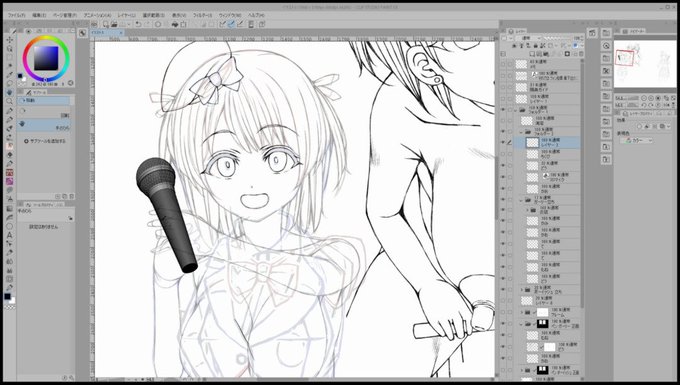Viewport: 680px width, 385px height.
Task: Select the rectangle selection tool
Action: pos(9,57)
